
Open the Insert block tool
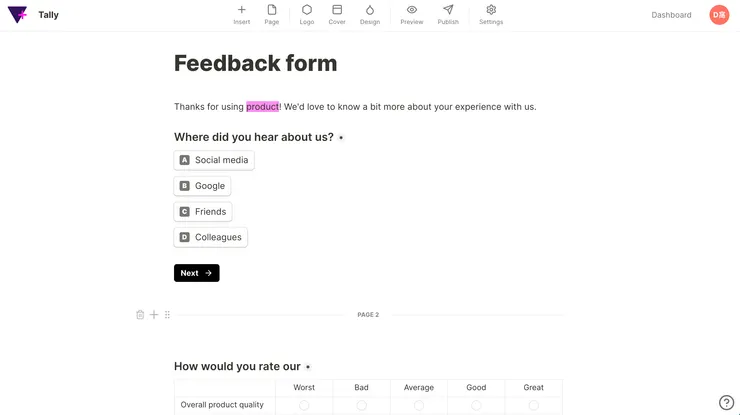[241, 14]
